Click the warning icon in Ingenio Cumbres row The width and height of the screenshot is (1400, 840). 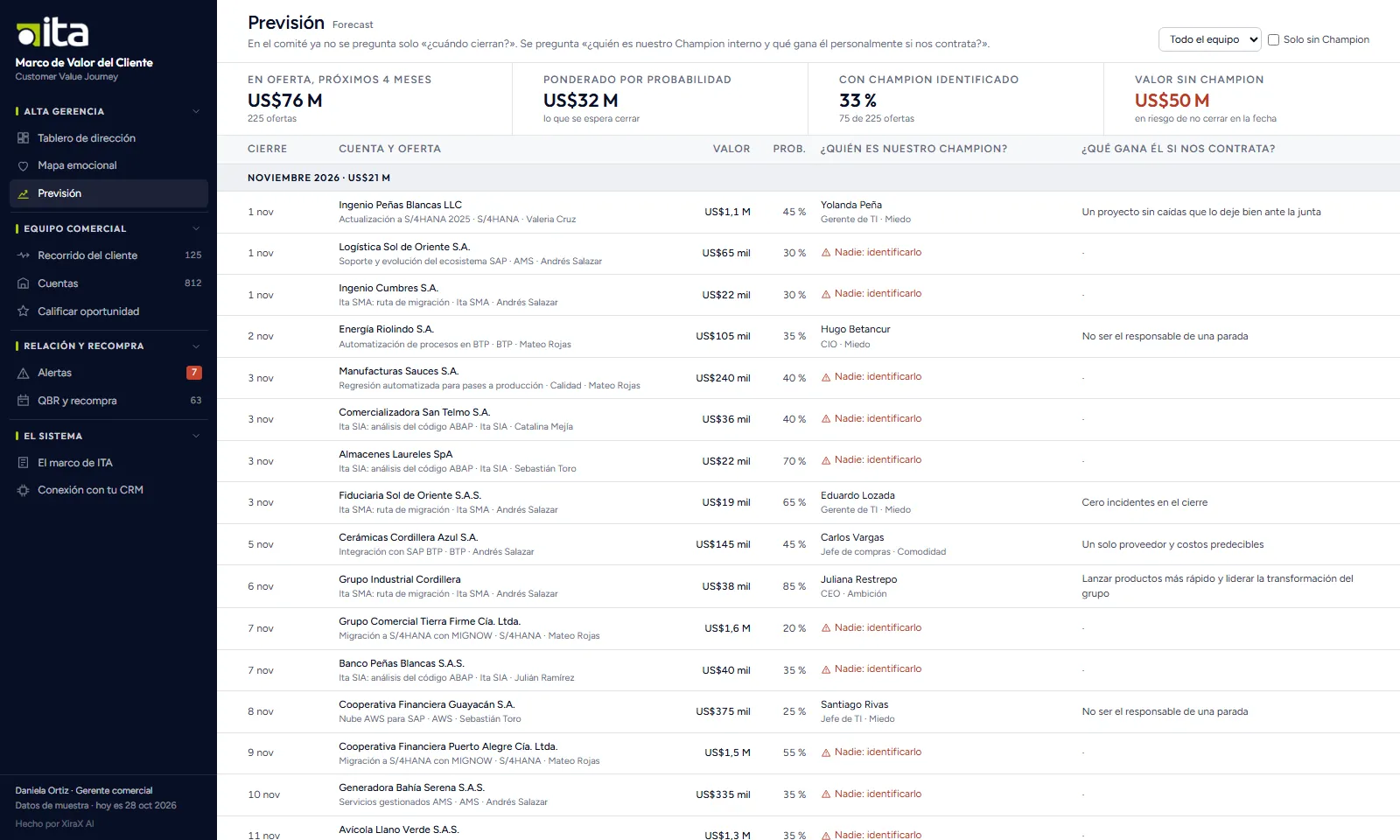click(826, 294)
